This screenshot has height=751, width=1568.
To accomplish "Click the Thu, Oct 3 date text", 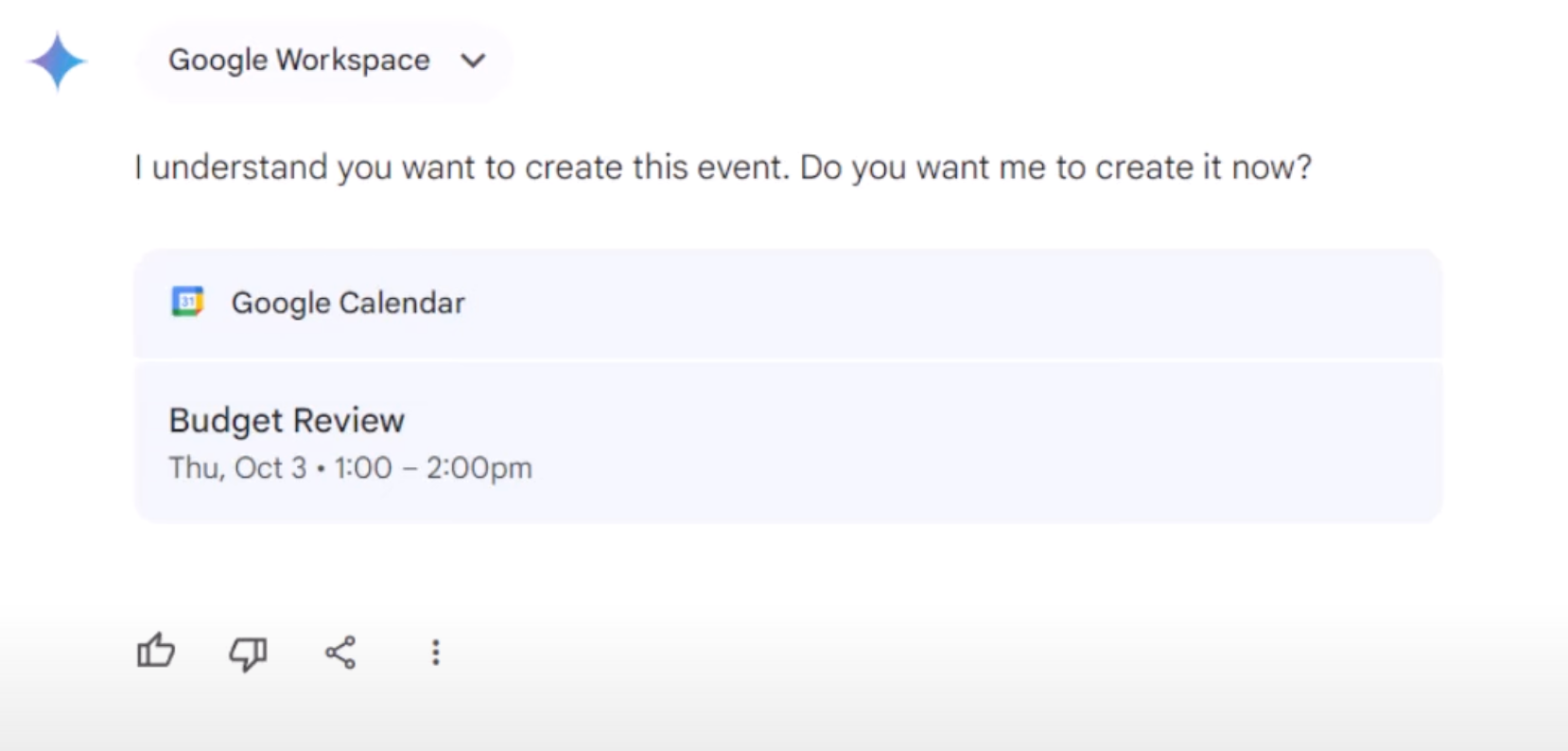I will pos(237,468).
